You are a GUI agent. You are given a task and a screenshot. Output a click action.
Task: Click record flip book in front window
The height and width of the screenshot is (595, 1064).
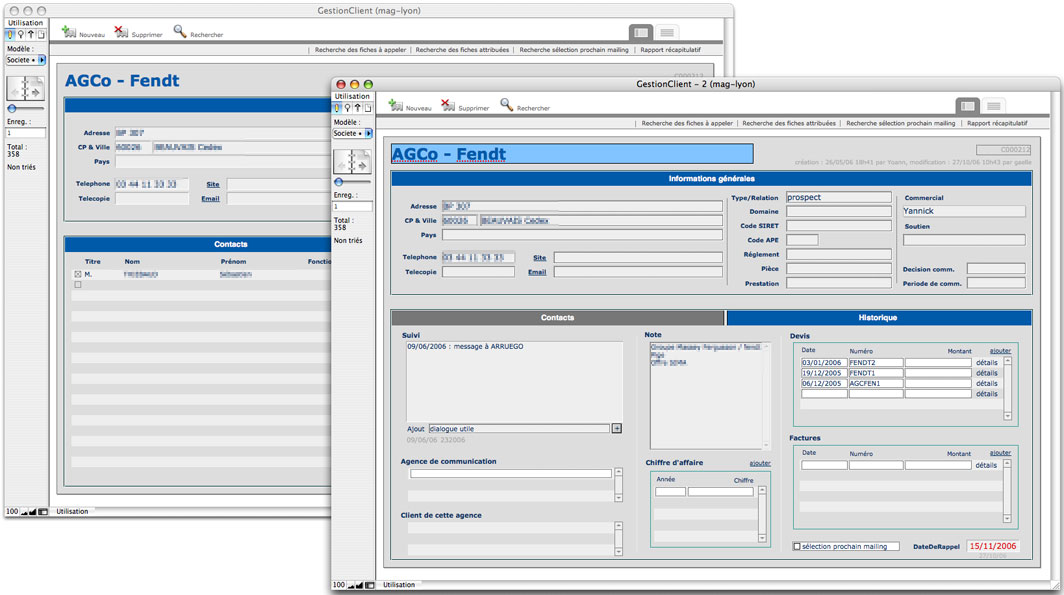coord(352,162)
